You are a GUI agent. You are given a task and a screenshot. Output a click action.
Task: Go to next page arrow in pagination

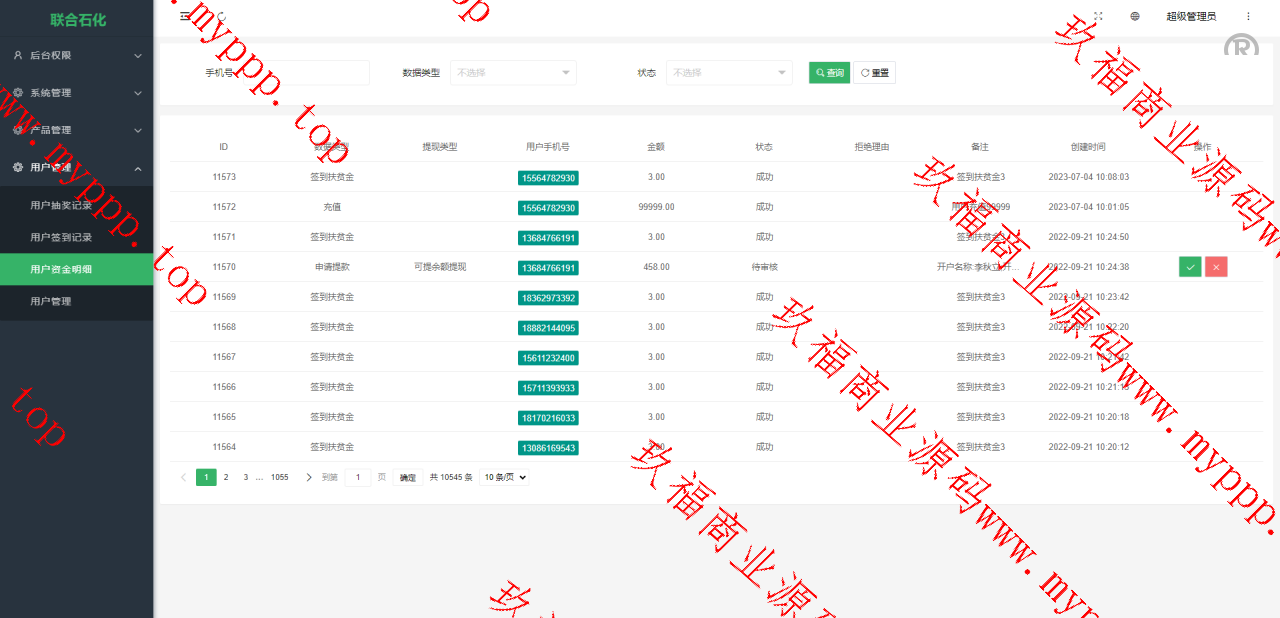pos(309,478)
